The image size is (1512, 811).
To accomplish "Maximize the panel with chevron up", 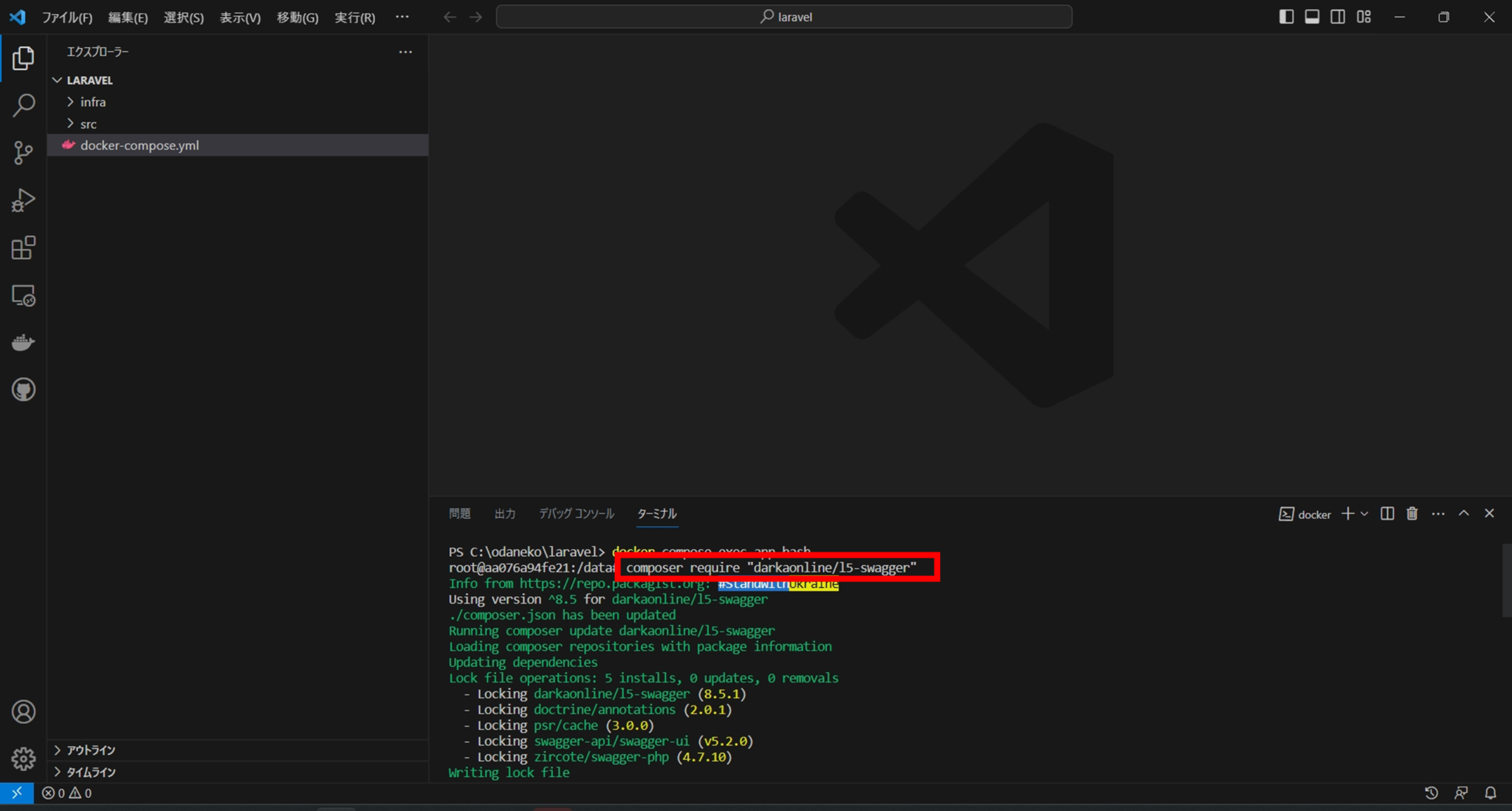I will click(1464, 513).
